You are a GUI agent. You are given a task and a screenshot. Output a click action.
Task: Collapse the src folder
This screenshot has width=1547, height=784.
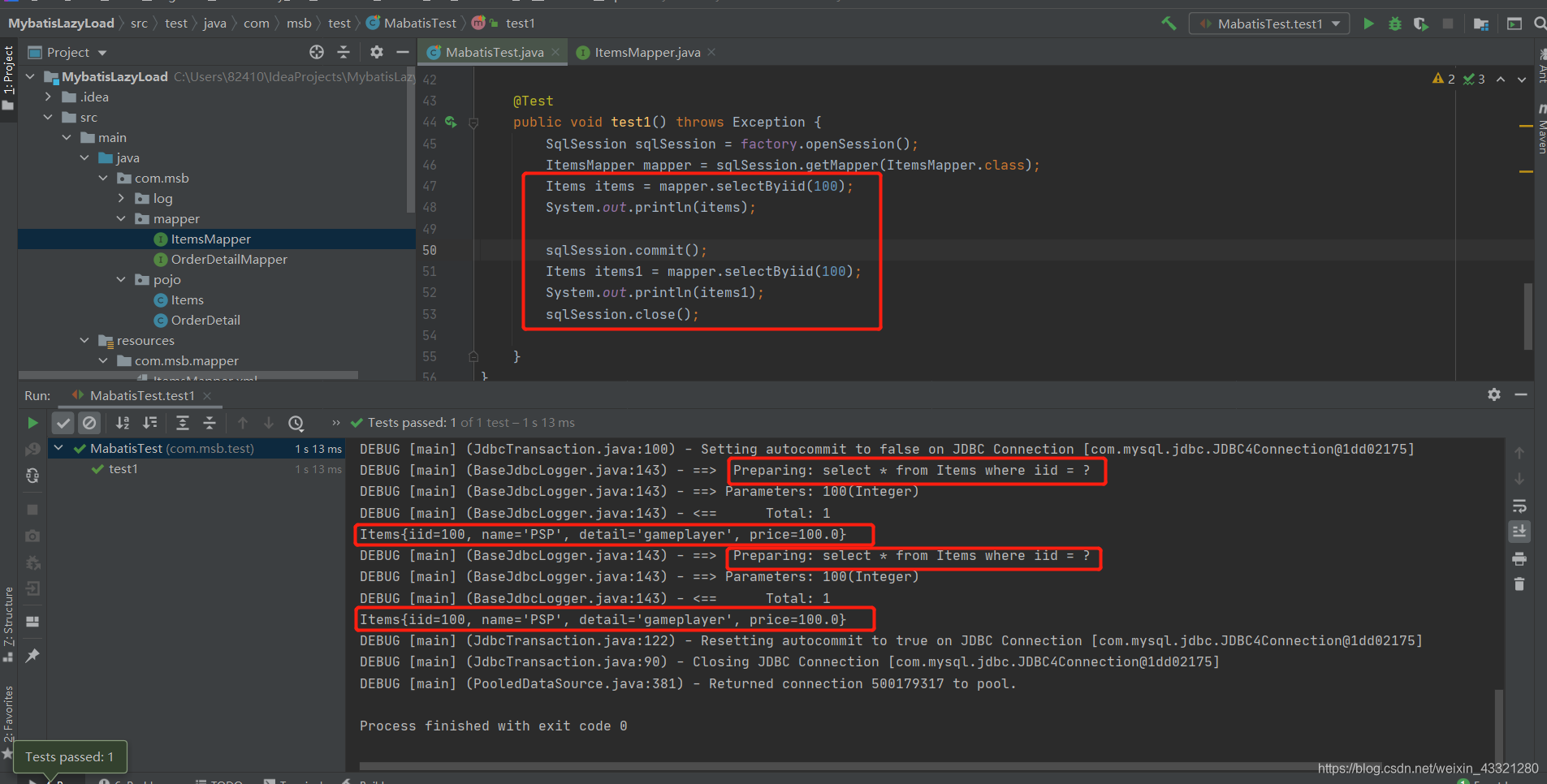tap(48, 117)
